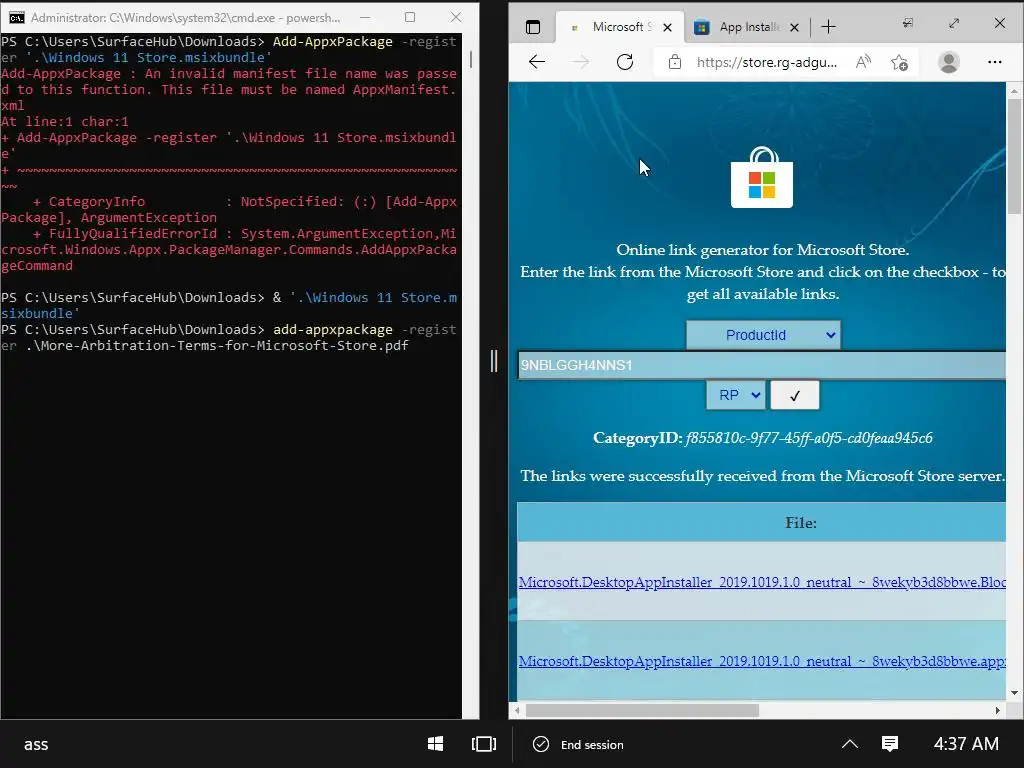Open the DesktopAppInstaller BlockMap link
The height and width of the screenshot is (768, 1024).
[762, 582]
